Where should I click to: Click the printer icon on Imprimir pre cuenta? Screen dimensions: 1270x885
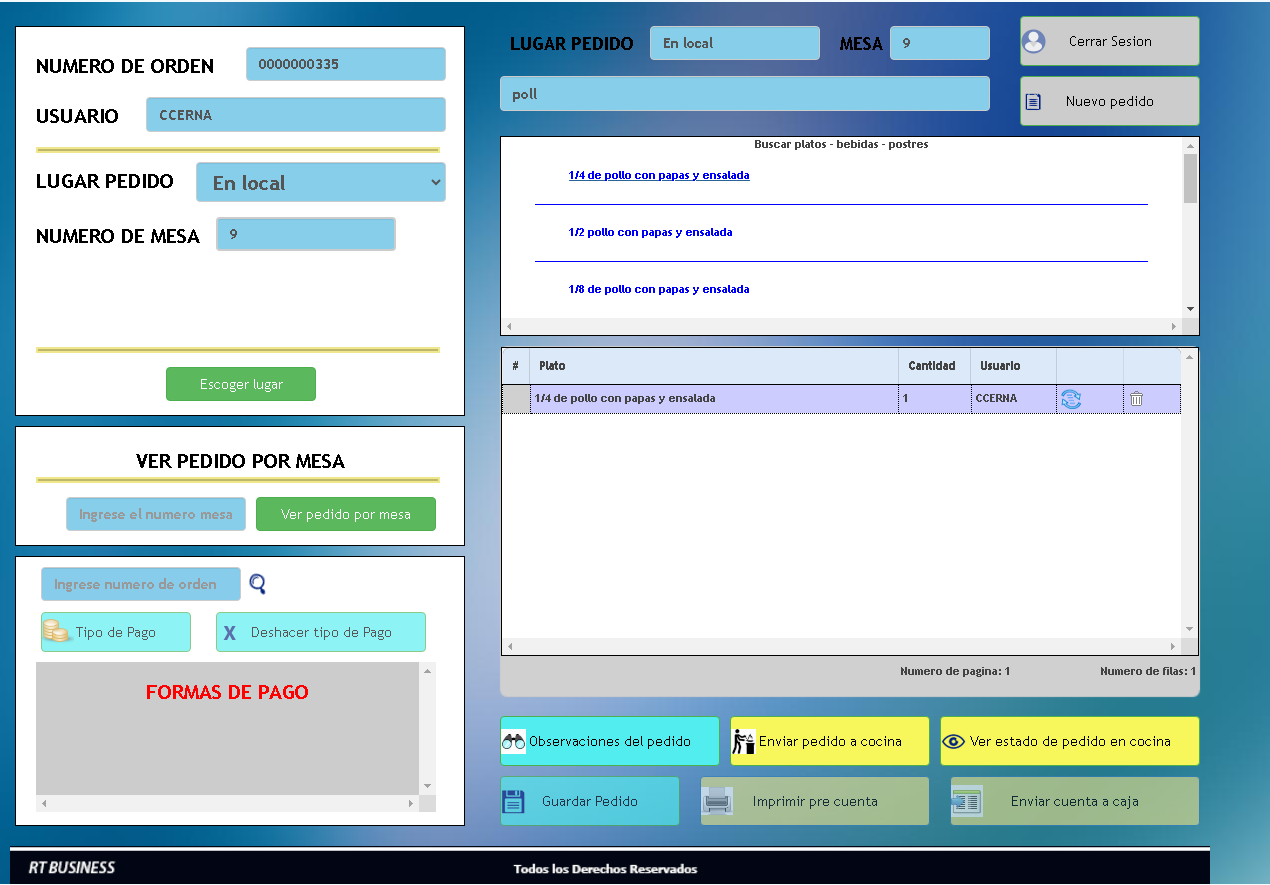click(718, 802)
